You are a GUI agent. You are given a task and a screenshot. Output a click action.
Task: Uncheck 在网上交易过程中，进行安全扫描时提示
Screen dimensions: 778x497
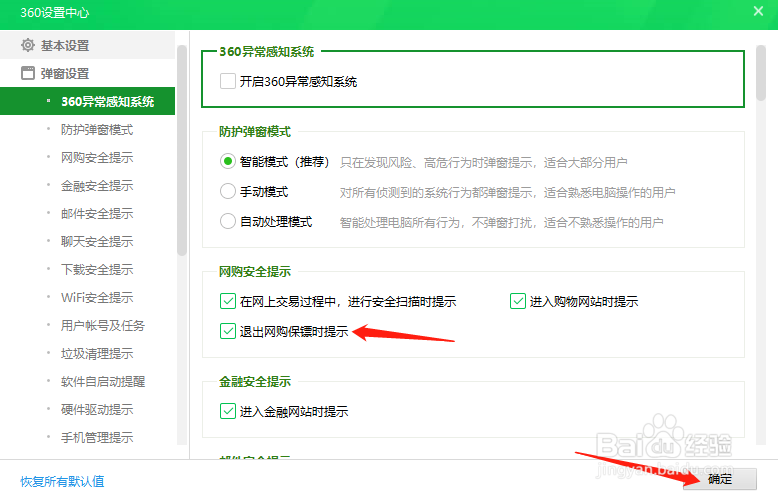point(228,301)
